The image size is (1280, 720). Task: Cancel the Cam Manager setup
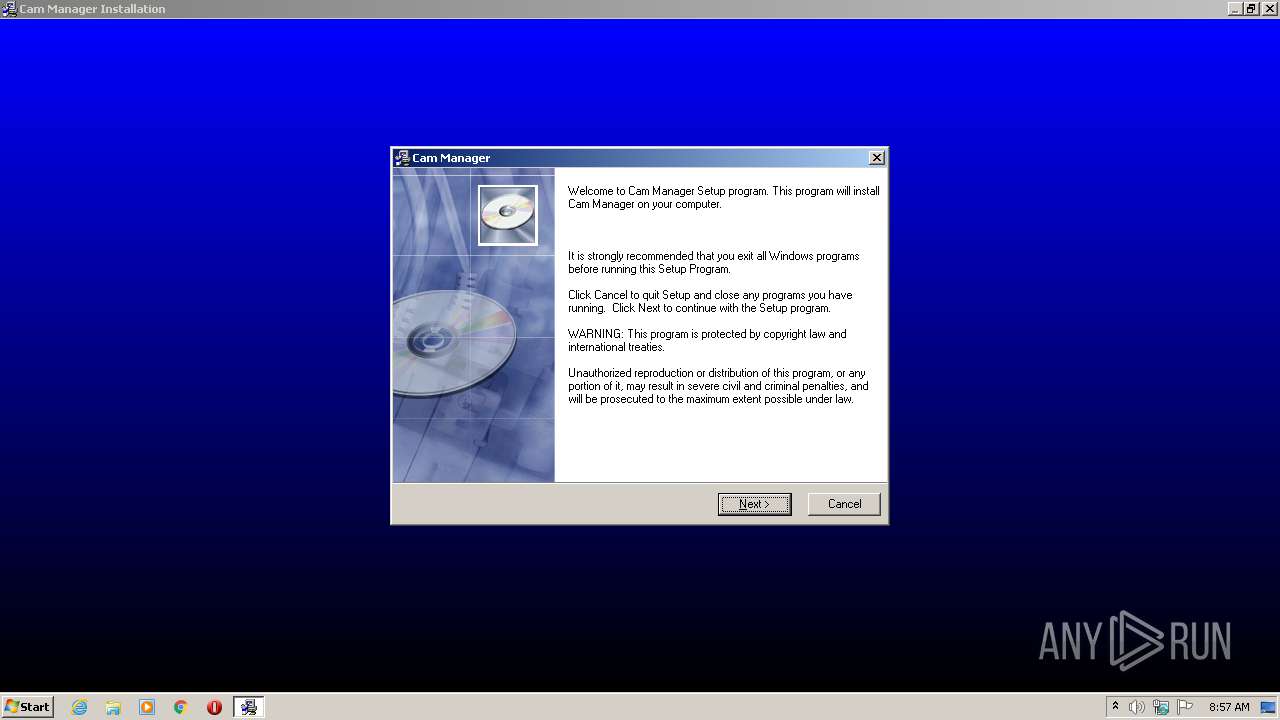pyautogui.click(x=844, y=504)
